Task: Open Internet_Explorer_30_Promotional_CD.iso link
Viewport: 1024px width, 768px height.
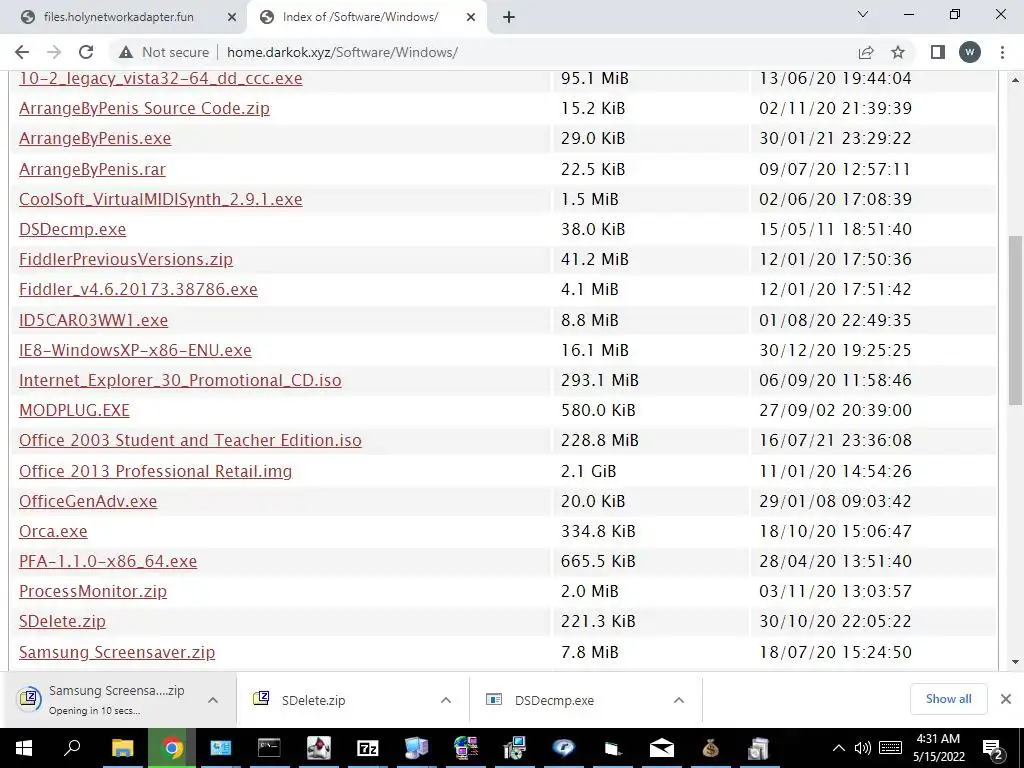Action: (x=180, y=380)
